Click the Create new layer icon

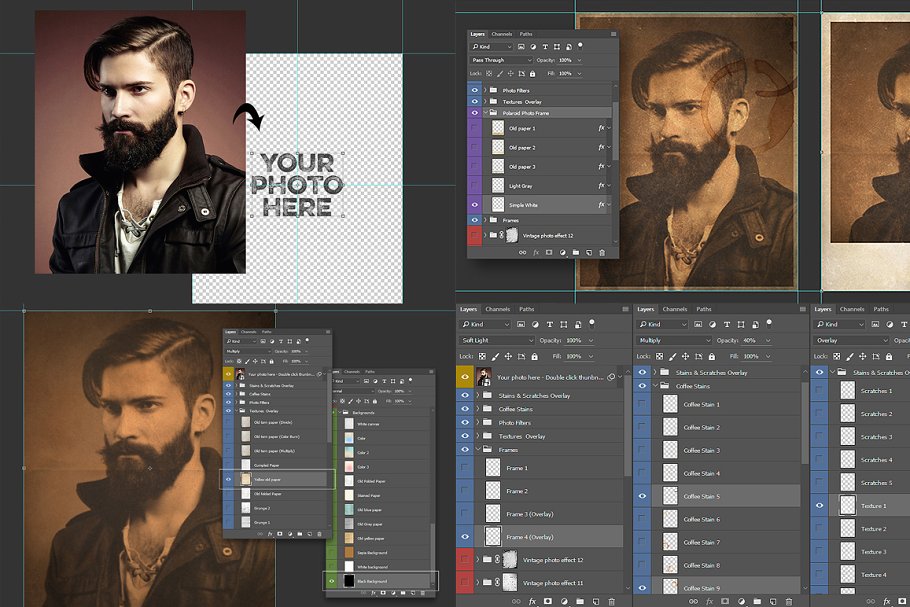coord(589,252)
